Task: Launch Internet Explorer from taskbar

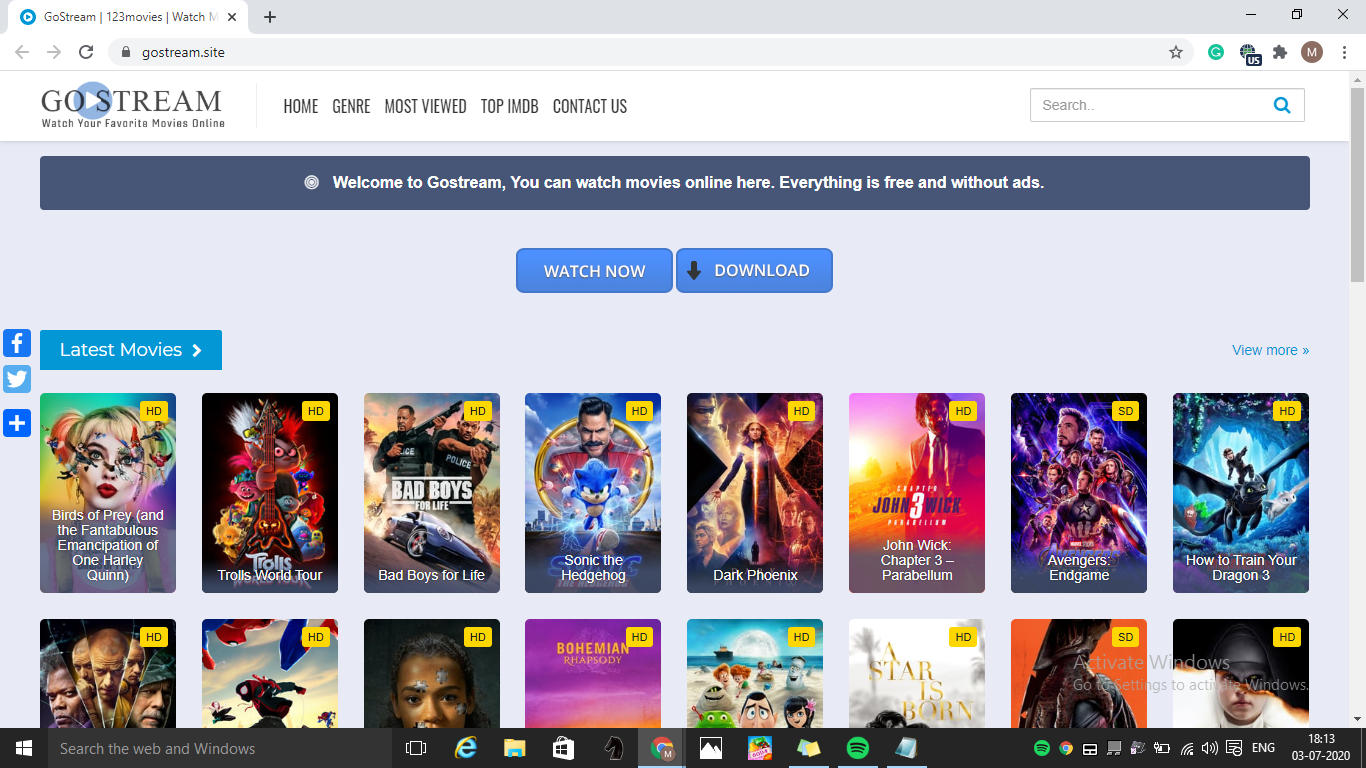Action: (x=466, y=748)
